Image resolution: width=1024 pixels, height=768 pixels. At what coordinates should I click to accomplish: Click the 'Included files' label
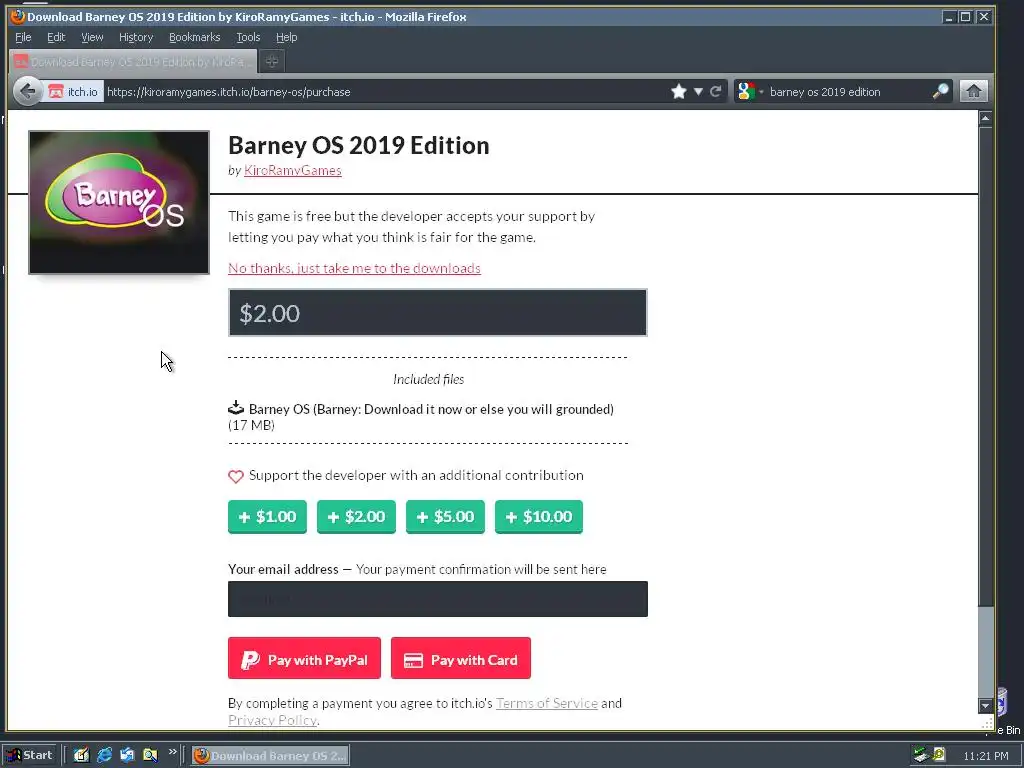click(x=428, y=379)
